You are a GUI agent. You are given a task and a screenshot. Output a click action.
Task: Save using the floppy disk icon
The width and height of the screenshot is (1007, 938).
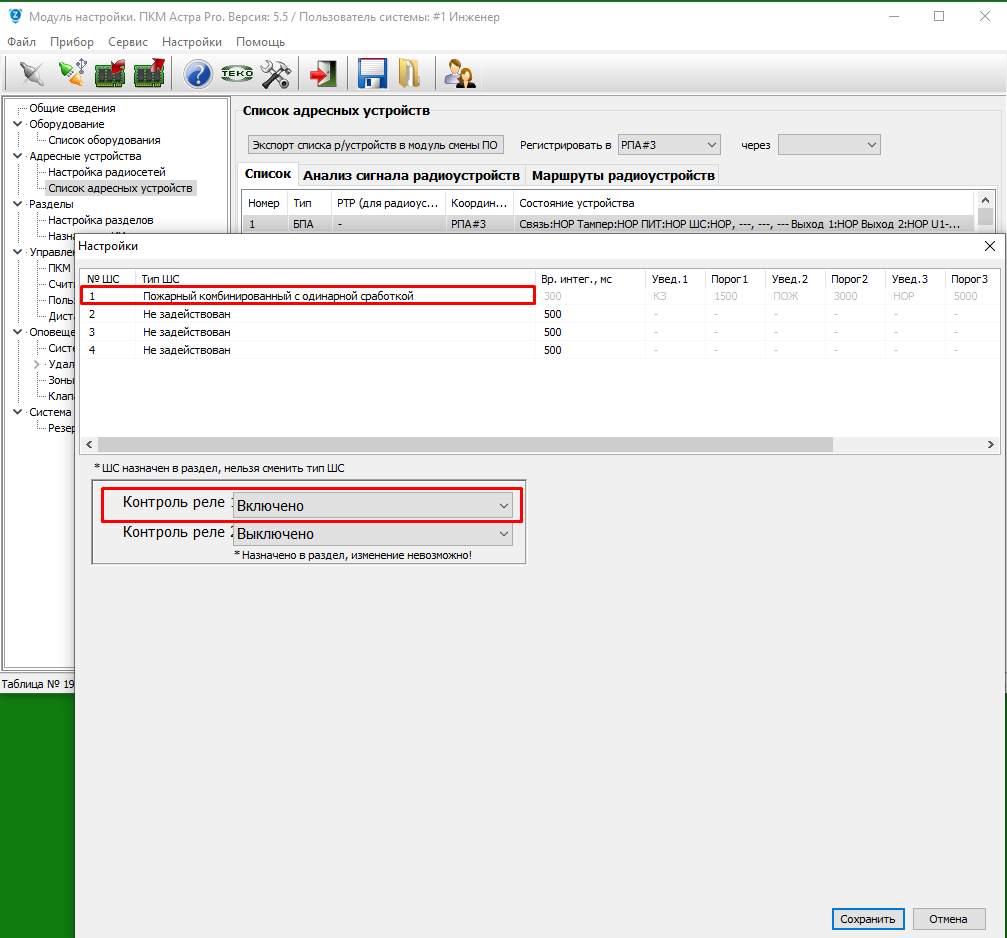point(372,73)
